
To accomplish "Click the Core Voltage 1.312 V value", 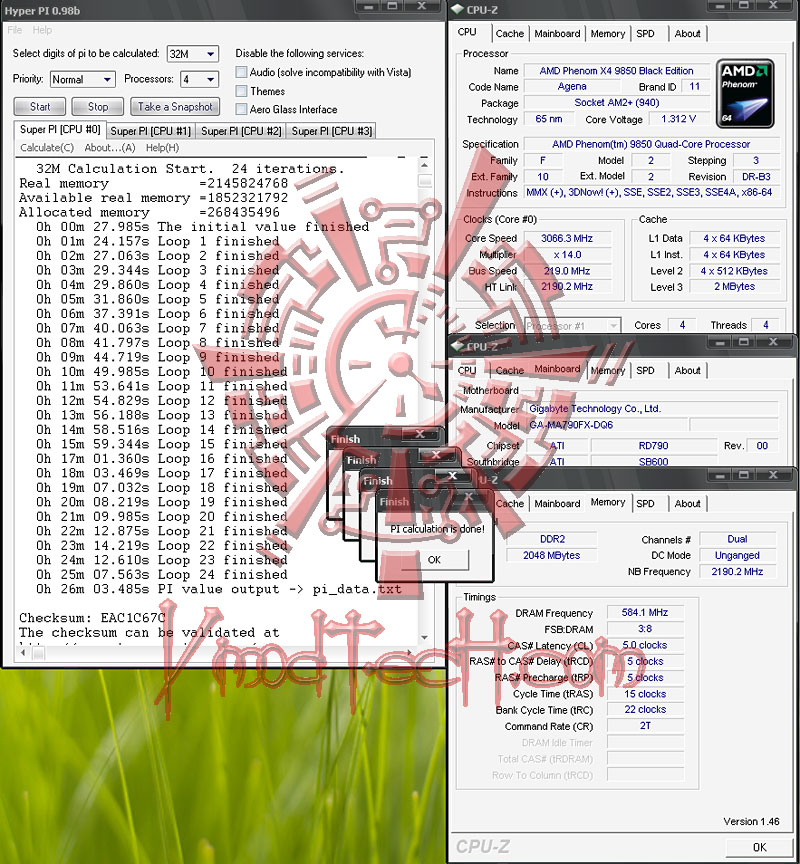I will click(678, 119).
